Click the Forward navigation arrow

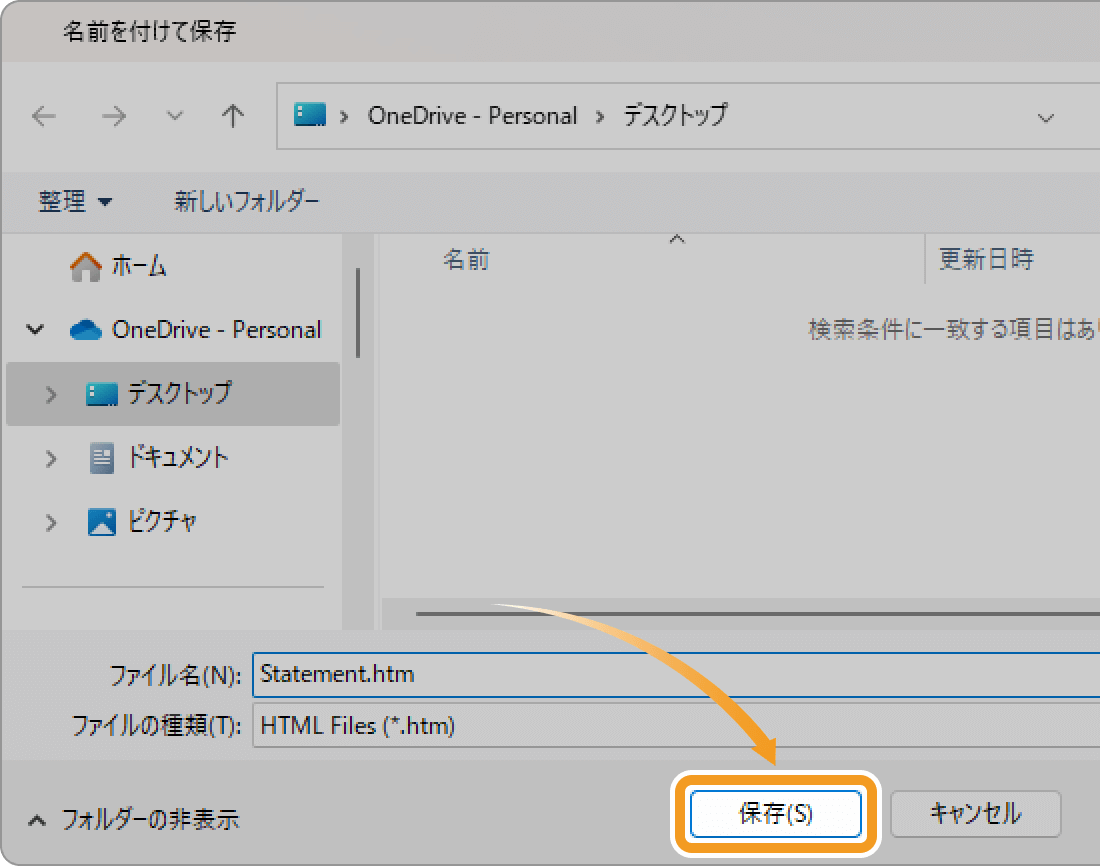(x=114, y=116)
